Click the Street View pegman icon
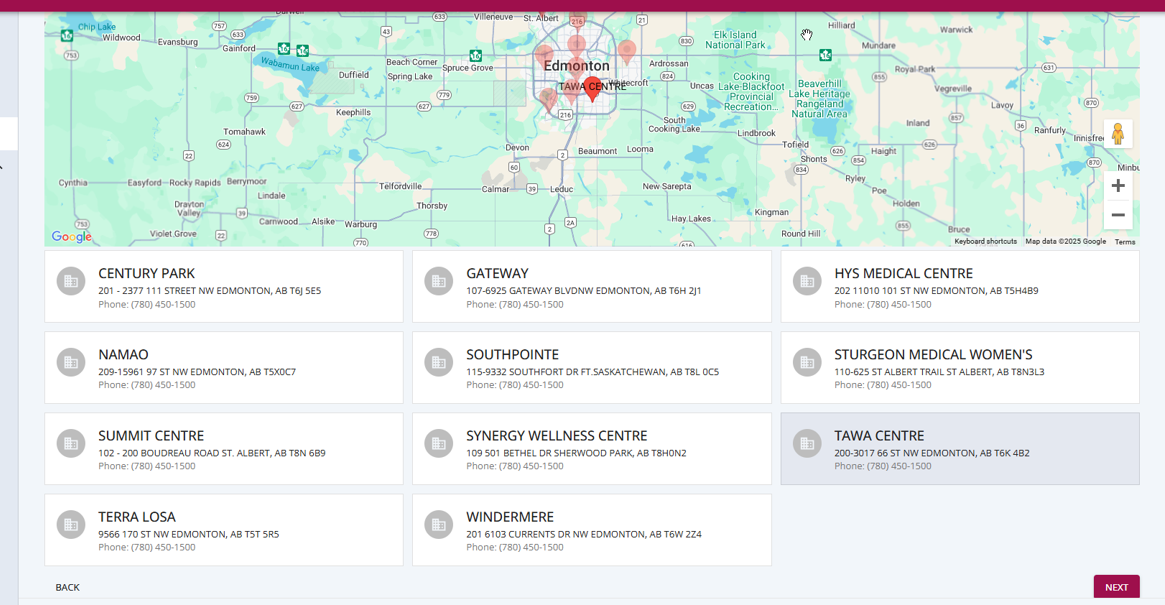 pos(1118,133)
